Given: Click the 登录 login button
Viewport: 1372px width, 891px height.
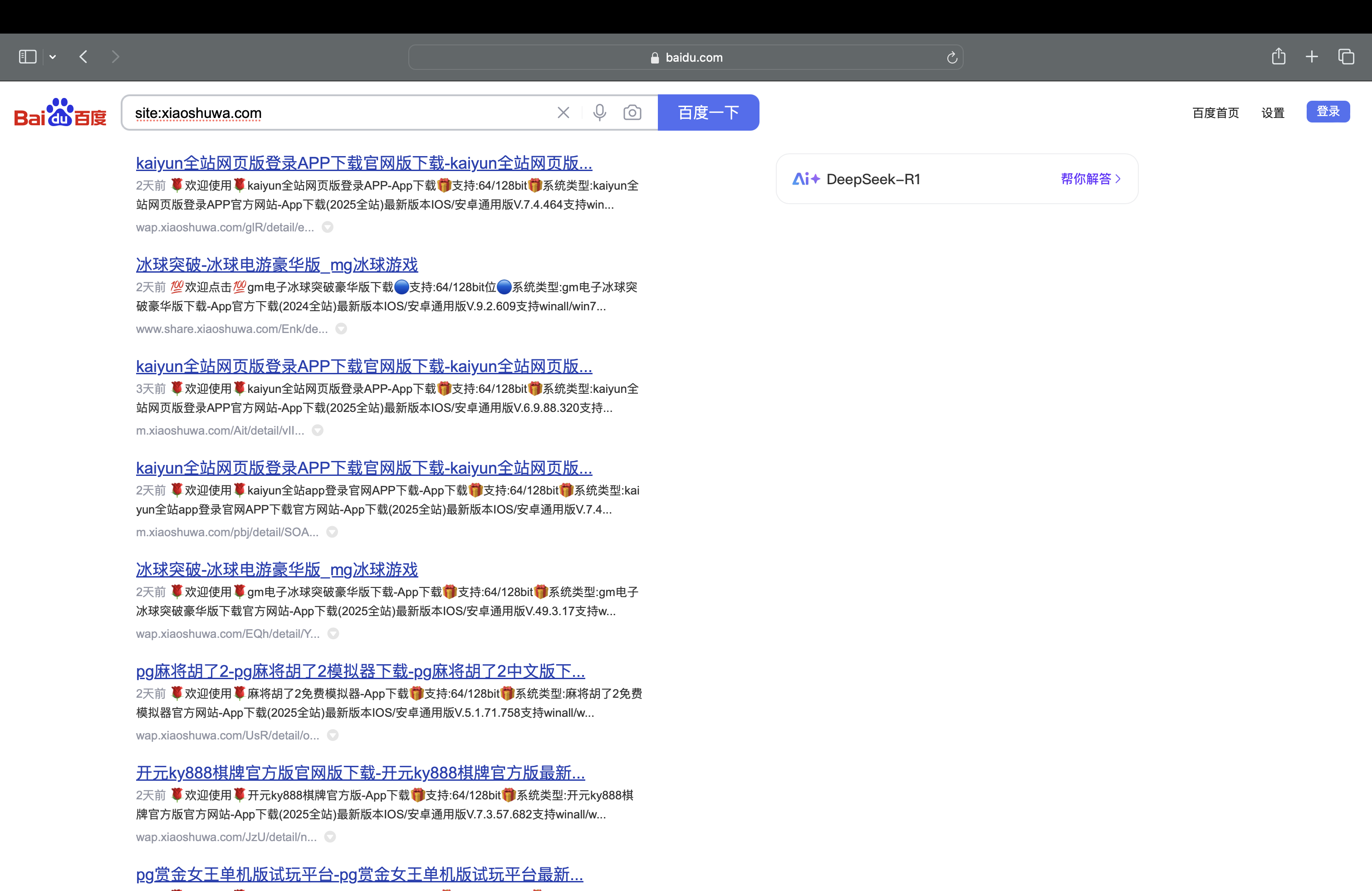Looking at the screenshot, I should pos(1328,111).
